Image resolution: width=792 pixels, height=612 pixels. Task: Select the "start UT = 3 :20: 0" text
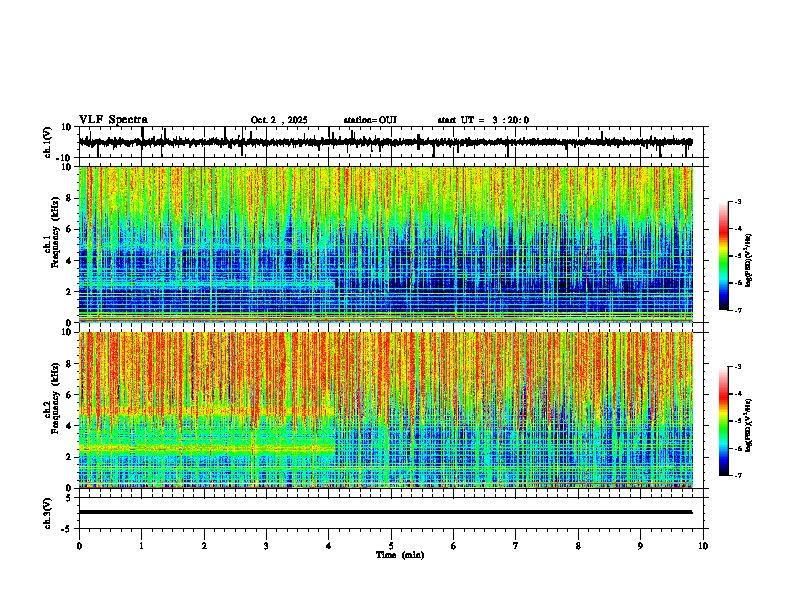click(x=483, y=120)
